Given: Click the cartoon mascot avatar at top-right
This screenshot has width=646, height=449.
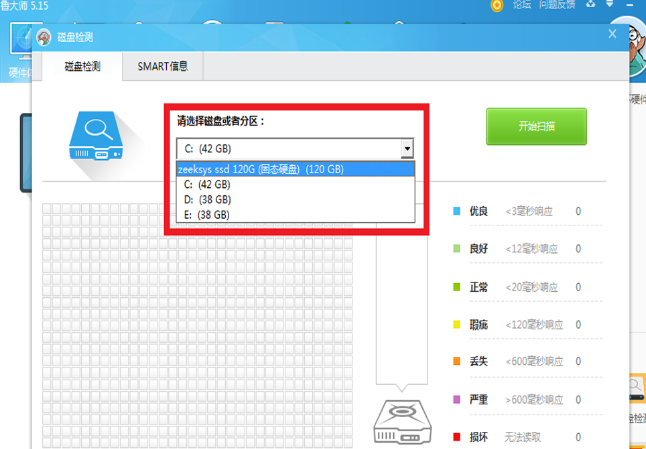Looking at the screenshot, I should [635, 45].
